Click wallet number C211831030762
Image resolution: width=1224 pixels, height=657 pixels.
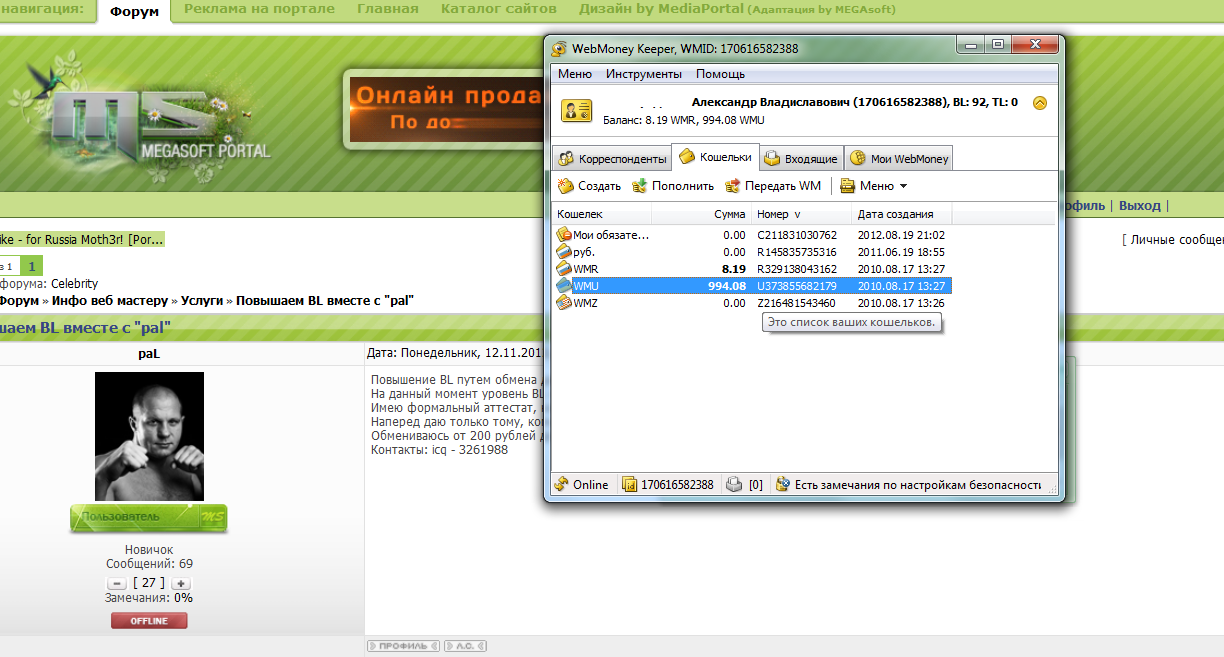point(797,235)
